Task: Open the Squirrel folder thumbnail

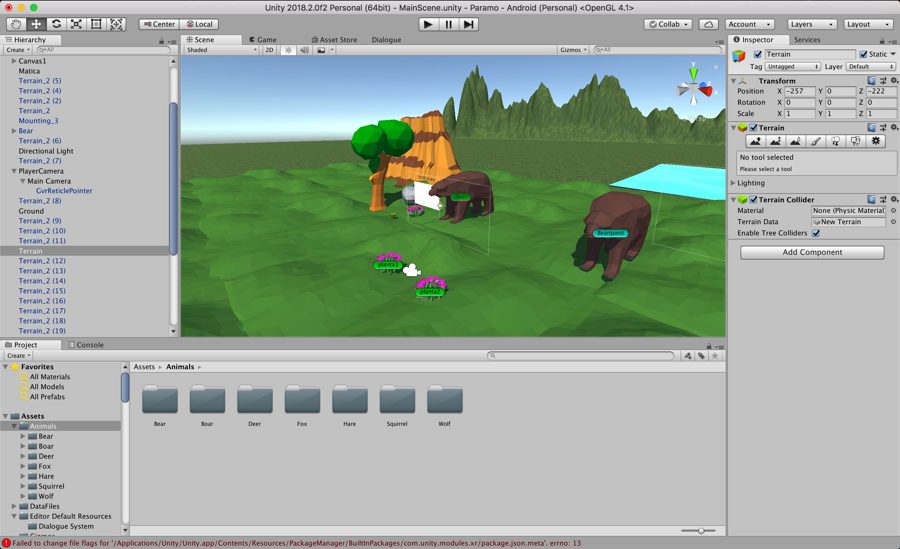Action: coord(397,400)
